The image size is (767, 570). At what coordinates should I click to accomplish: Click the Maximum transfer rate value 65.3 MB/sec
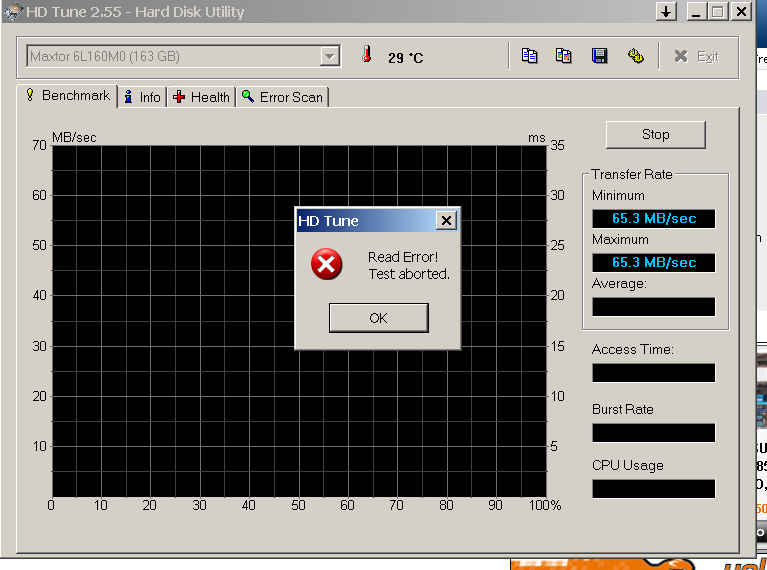(654, 263)
